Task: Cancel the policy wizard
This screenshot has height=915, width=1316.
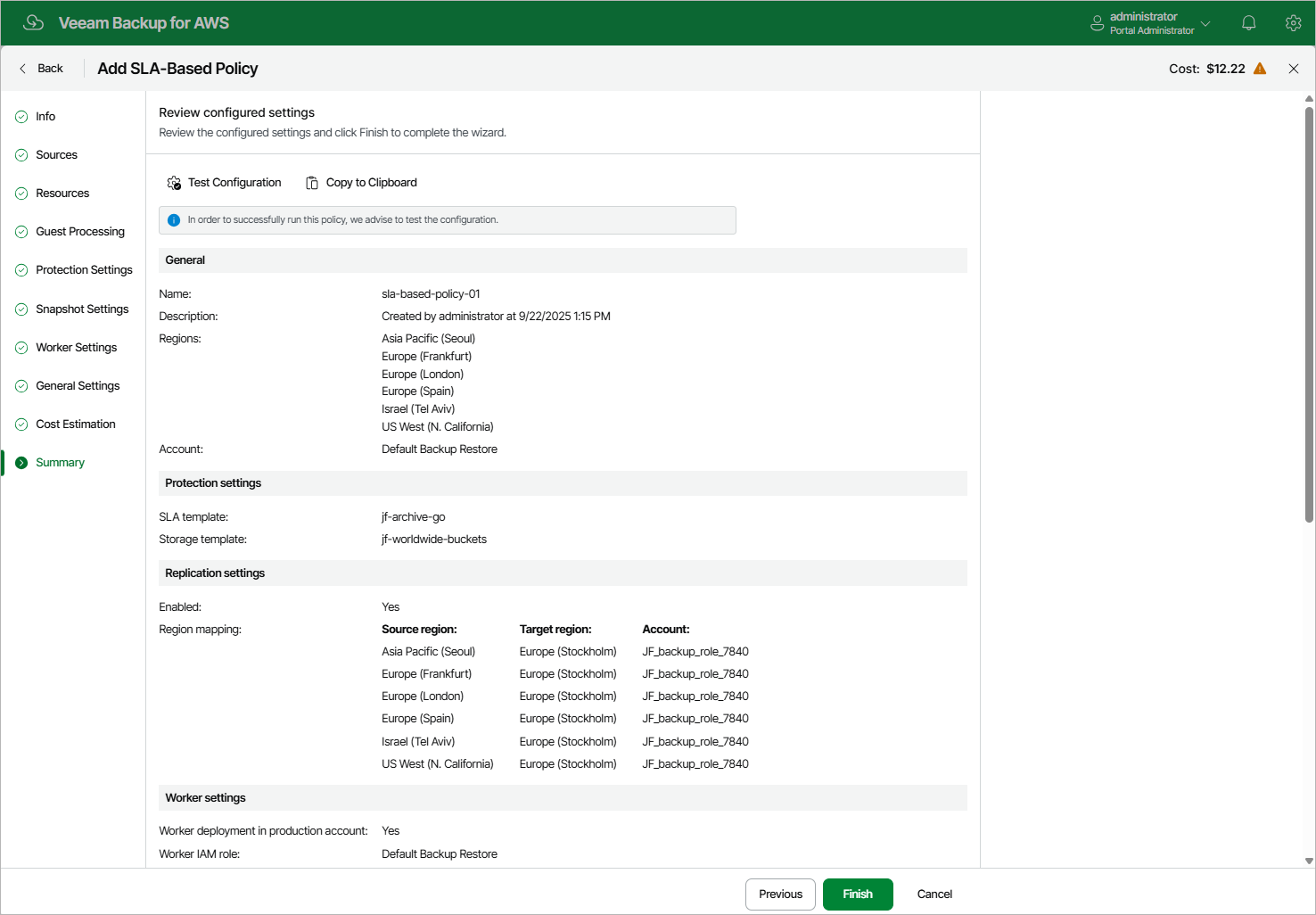Action: click(x=934, y=894)
